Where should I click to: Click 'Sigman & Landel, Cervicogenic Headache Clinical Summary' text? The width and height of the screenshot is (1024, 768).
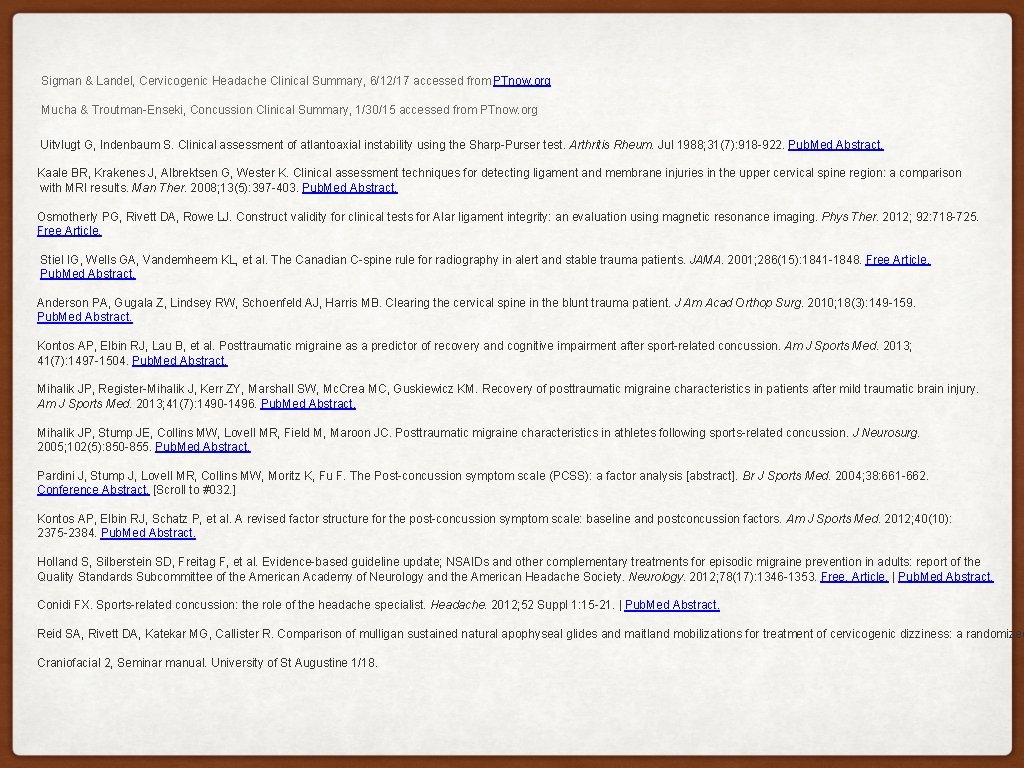pyautogui.click(x=202, y=81)
